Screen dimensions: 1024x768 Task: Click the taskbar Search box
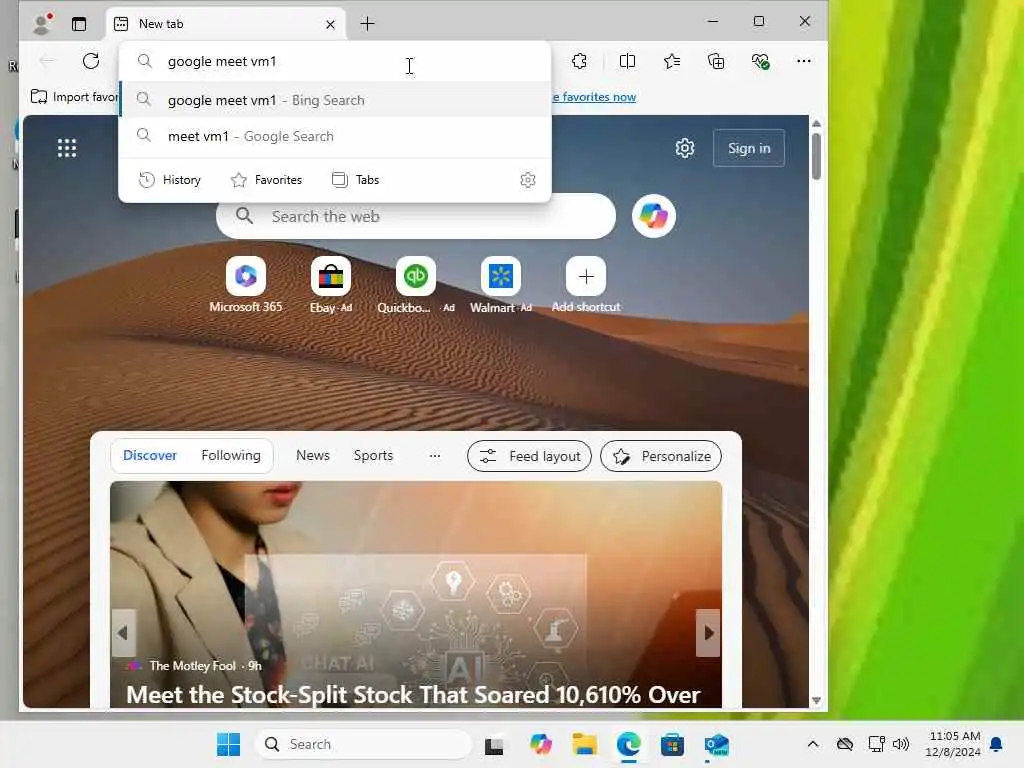[x=363, y=744]
